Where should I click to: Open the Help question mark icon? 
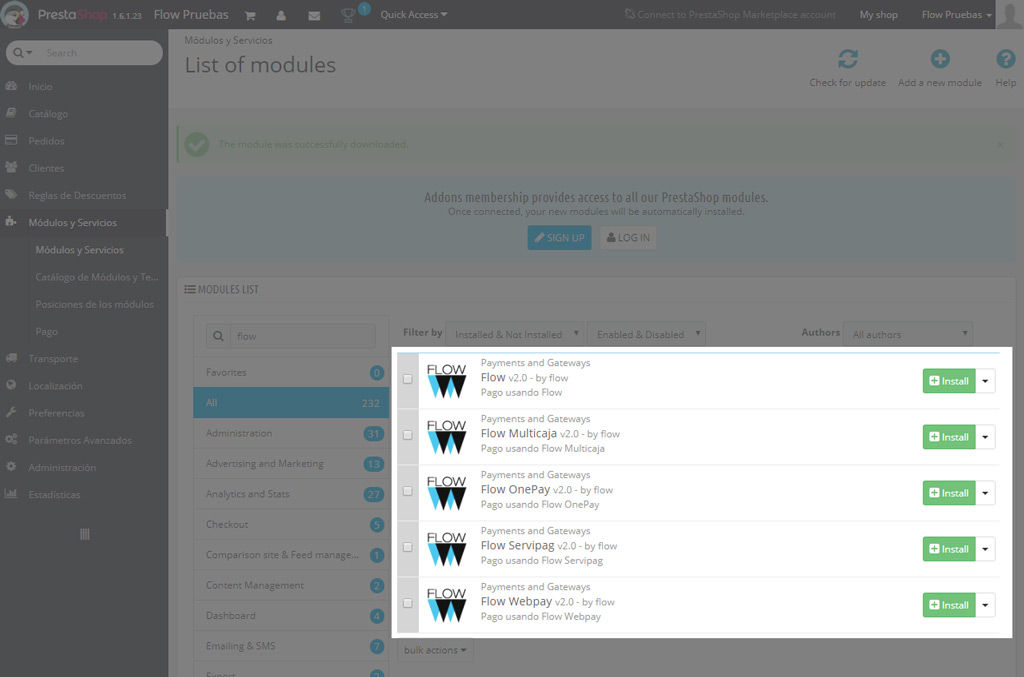pyautogui.click(x=1006, y=59)
